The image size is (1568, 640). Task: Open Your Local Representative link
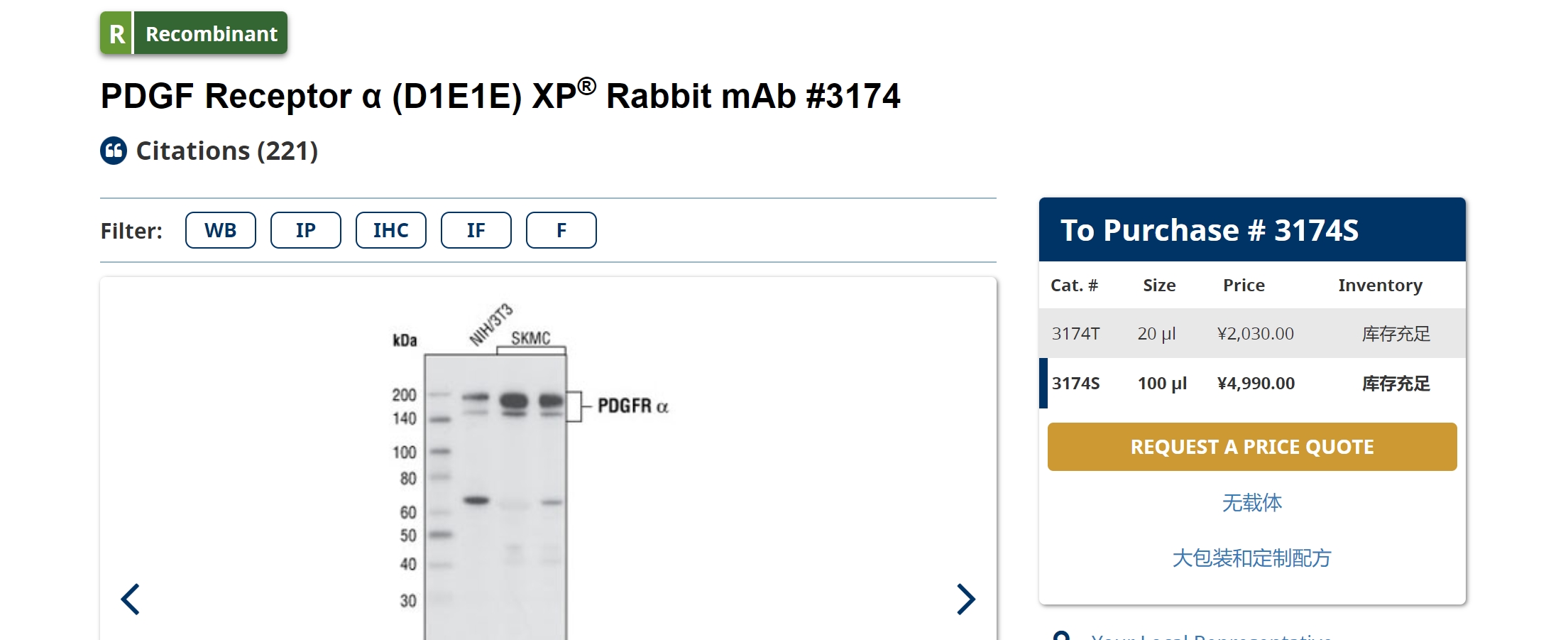coord(1211,636)
